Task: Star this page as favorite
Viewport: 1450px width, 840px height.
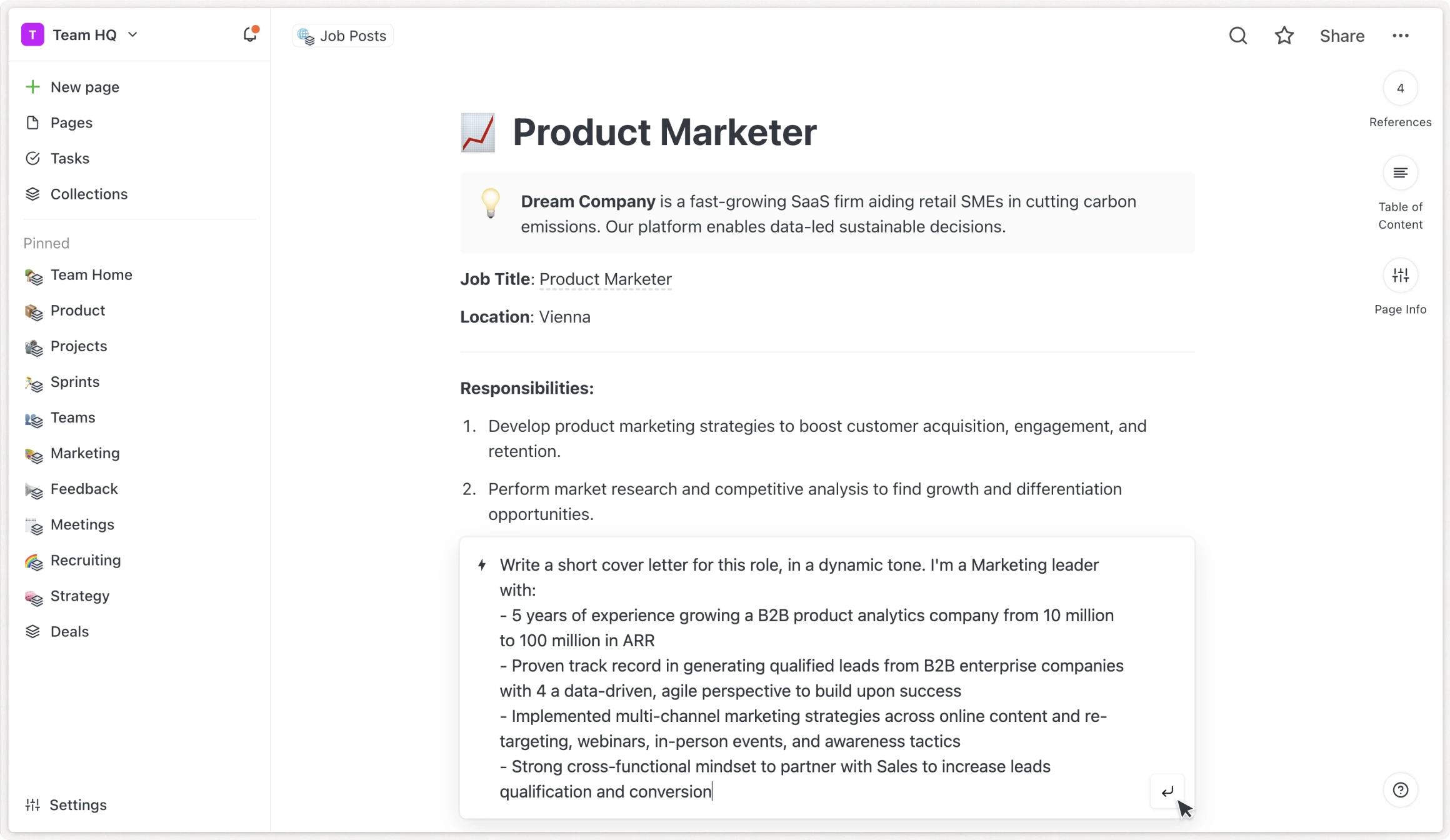Action: [x=1284, y=36]
